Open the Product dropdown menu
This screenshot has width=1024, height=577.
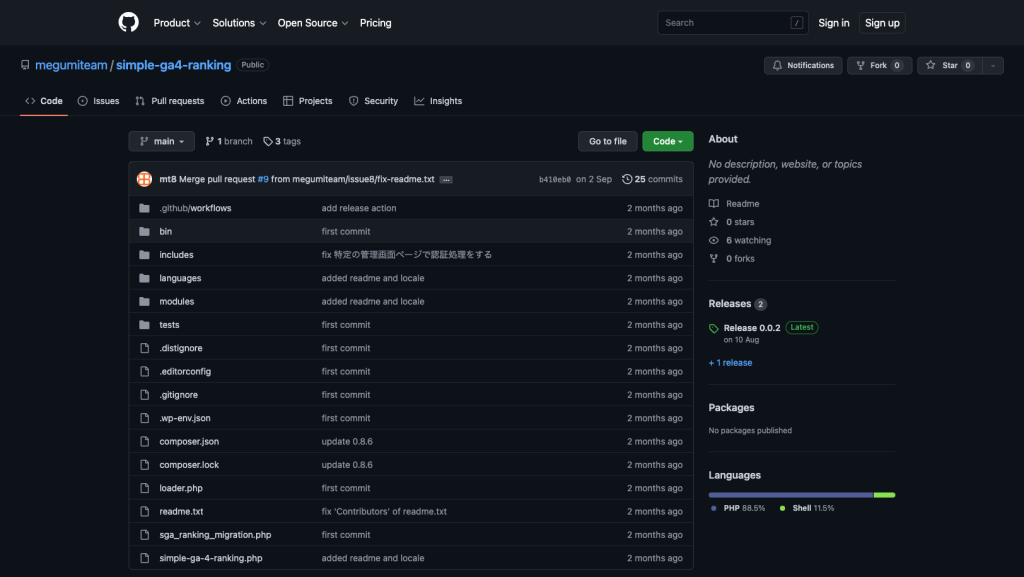point(177,23)
